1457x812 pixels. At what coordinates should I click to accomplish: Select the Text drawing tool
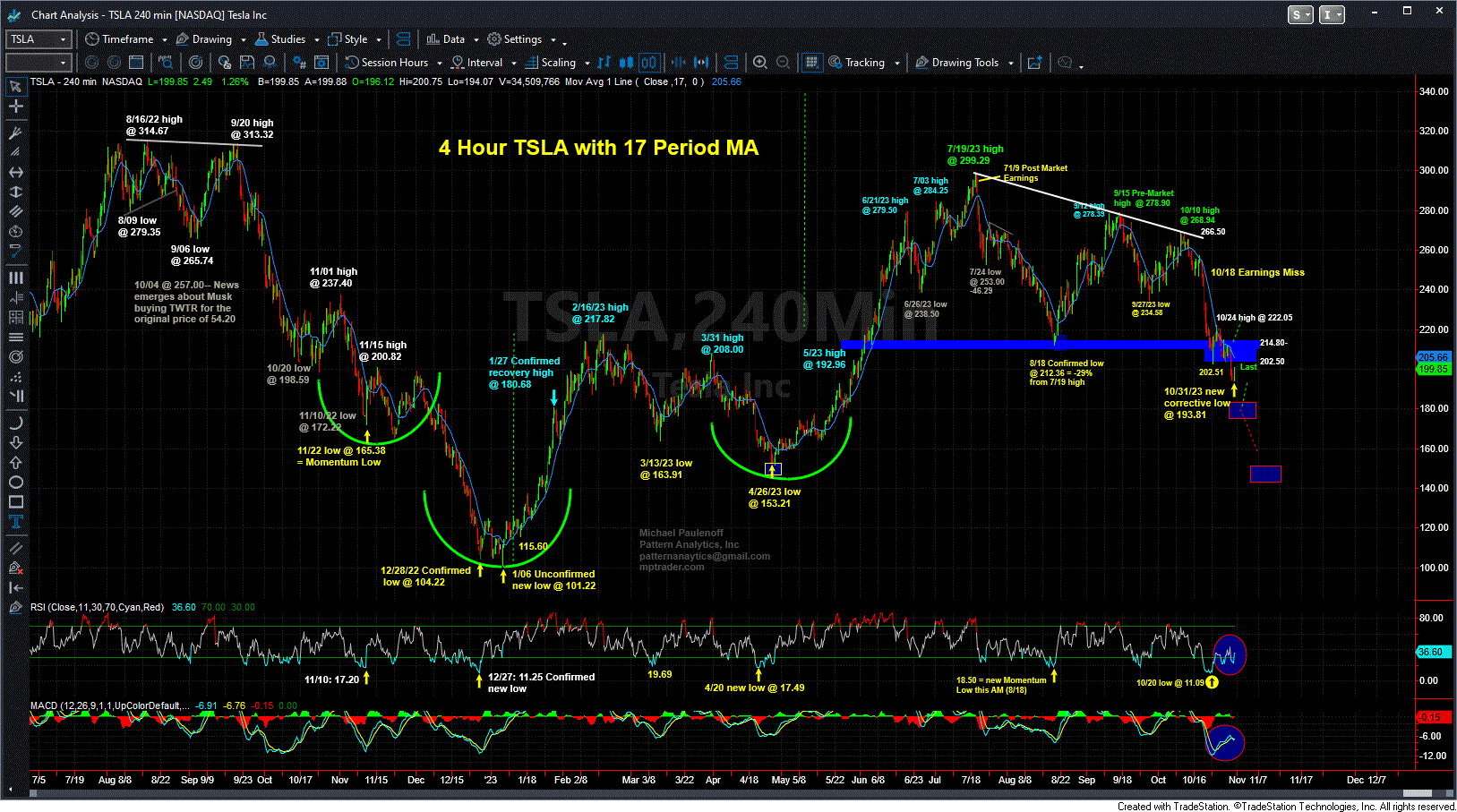click(15, 521)
